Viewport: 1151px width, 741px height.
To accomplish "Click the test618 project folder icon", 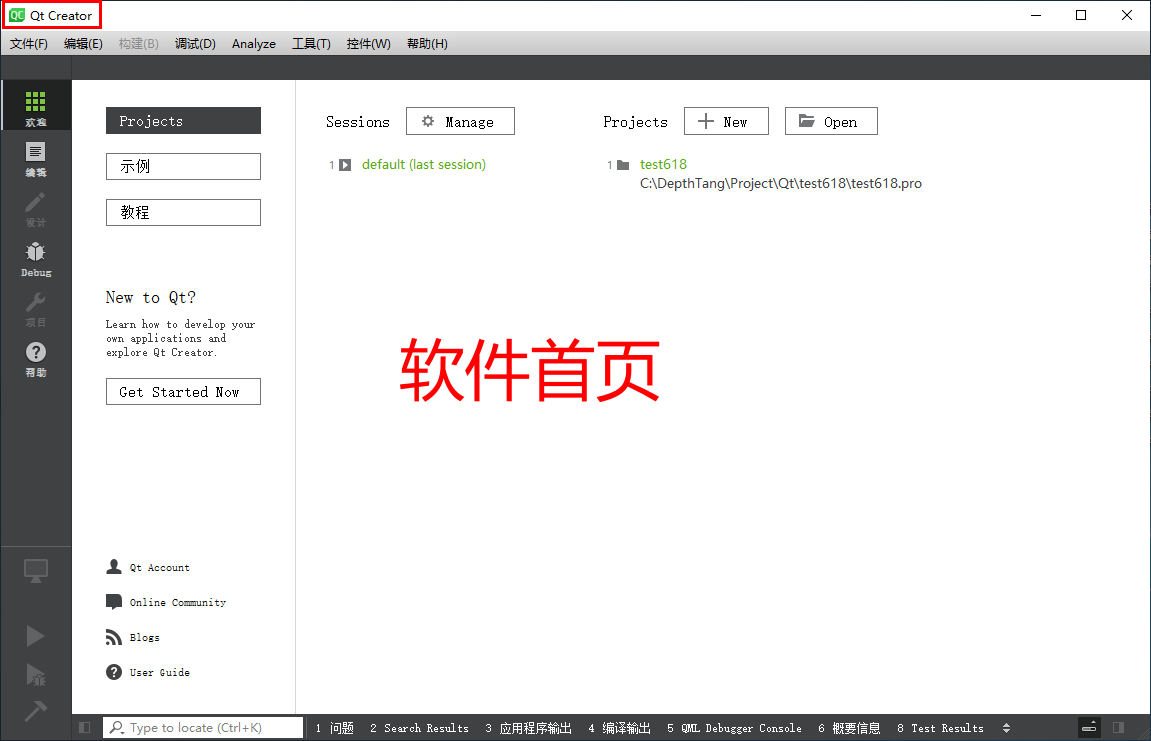I will coord(623,165).
